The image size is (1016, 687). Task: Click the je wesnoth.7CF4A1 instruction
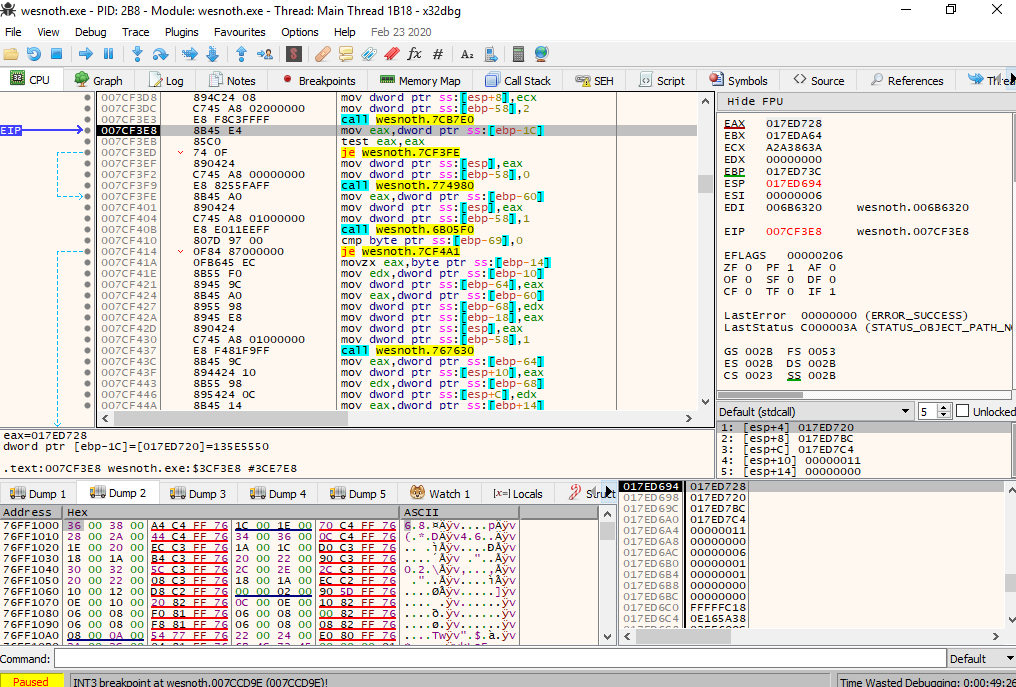pos(400,251)
